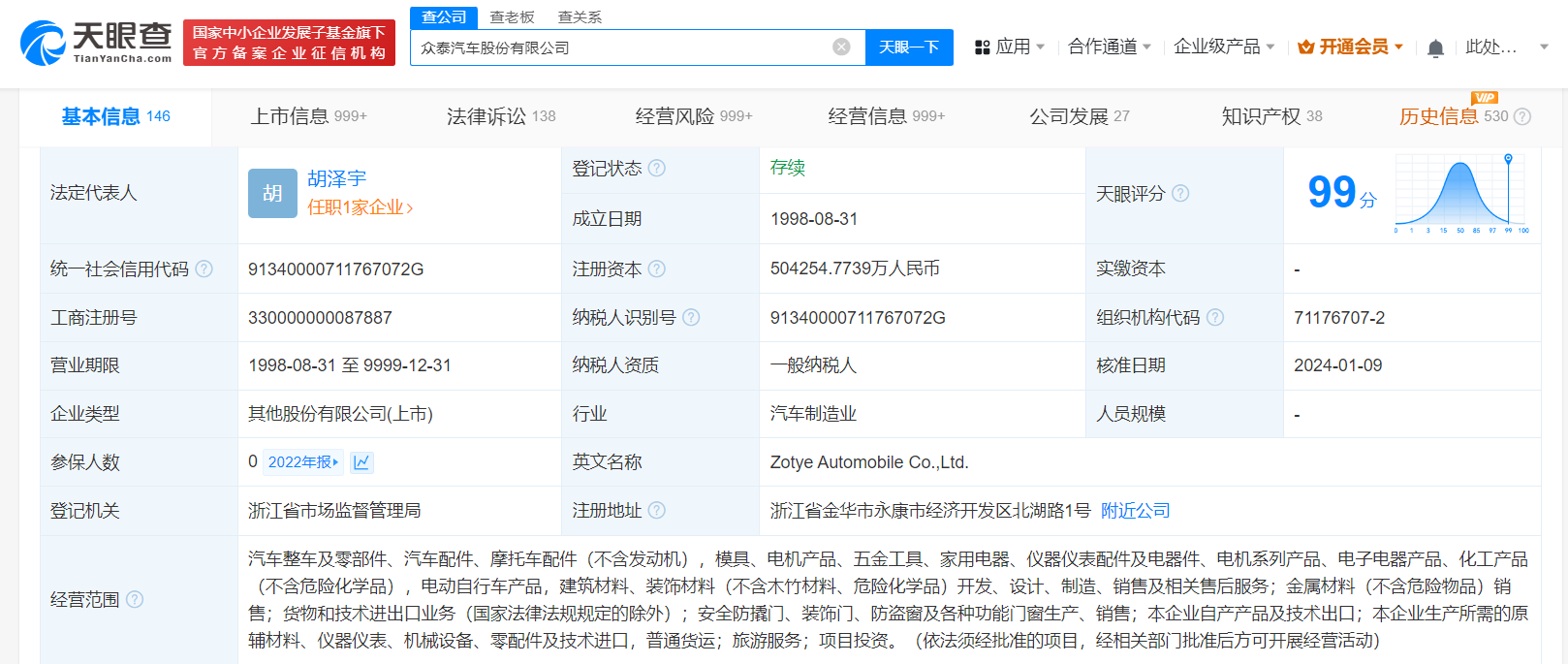Click the TianYanCha logo

tap(96, 43)
